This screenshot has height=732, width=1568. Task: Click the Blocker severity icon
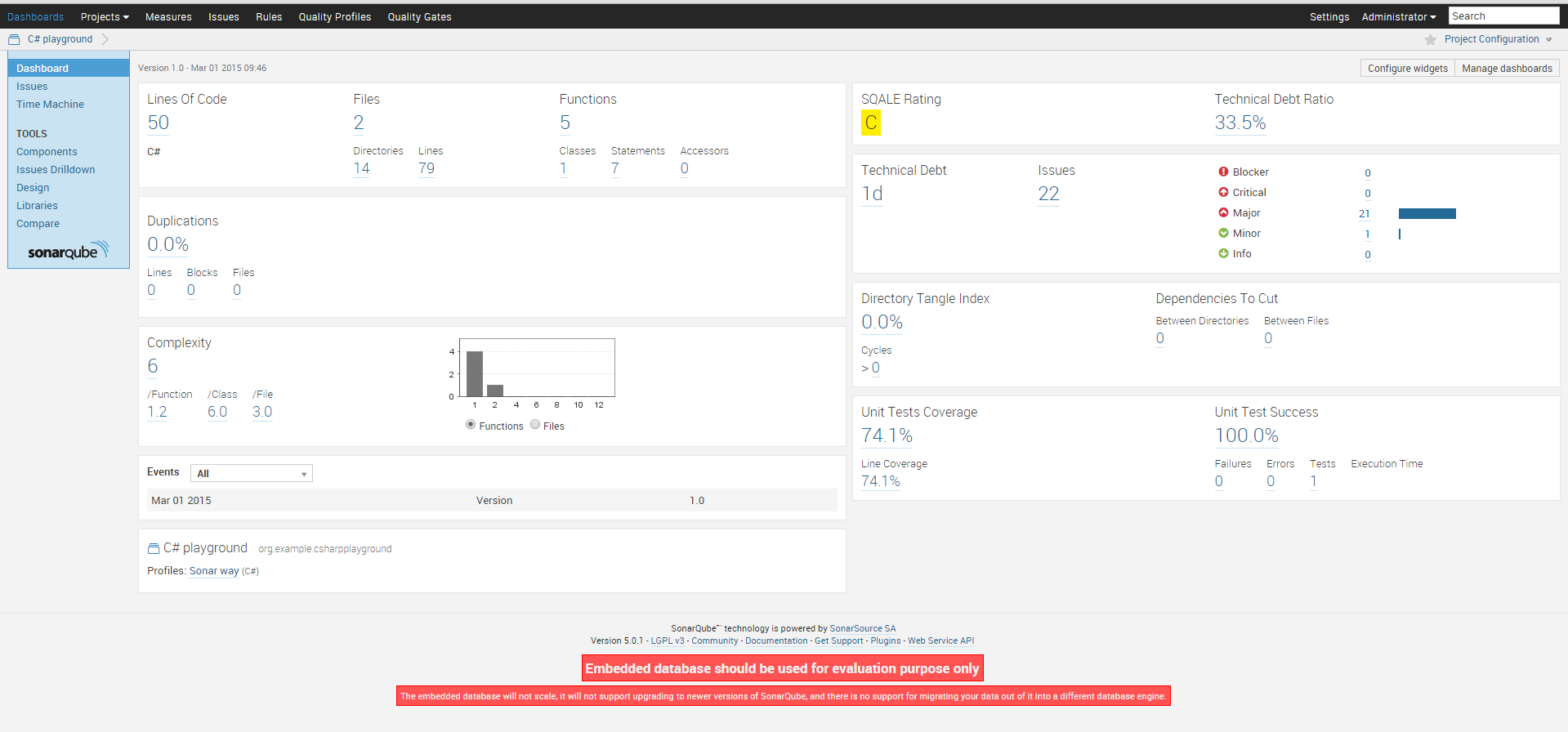tap(1223, 172)
